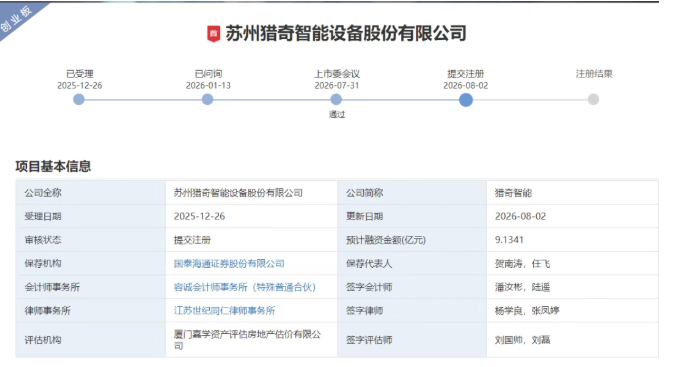The width and height of the screenshot is (674, 367).
Task: Select the 上市委会议 timeline node
Action: pos(336,100)
